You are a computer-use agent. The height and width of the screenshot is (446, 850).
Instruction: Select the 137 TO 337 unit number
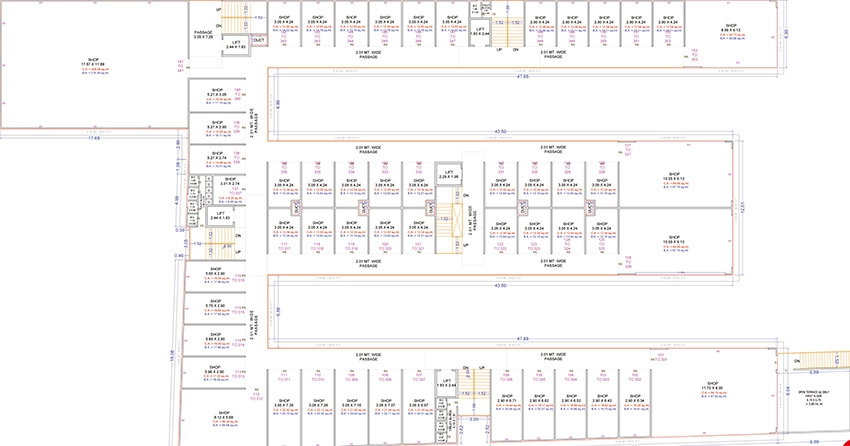tap(235, 191)
